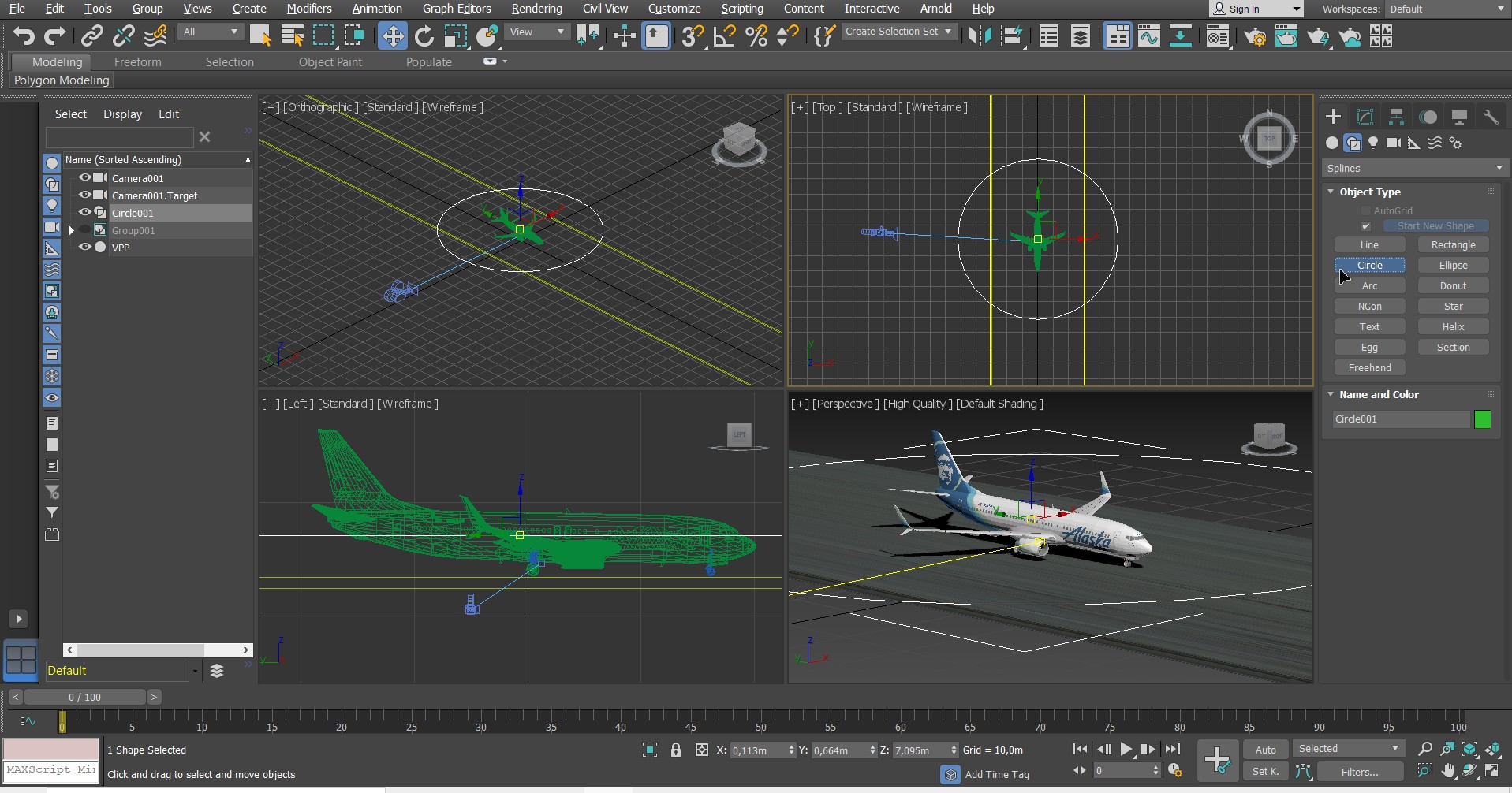Open the Splines category dropdown
The height and width of the screenshot is (793, 1512).
point(1414,168)
